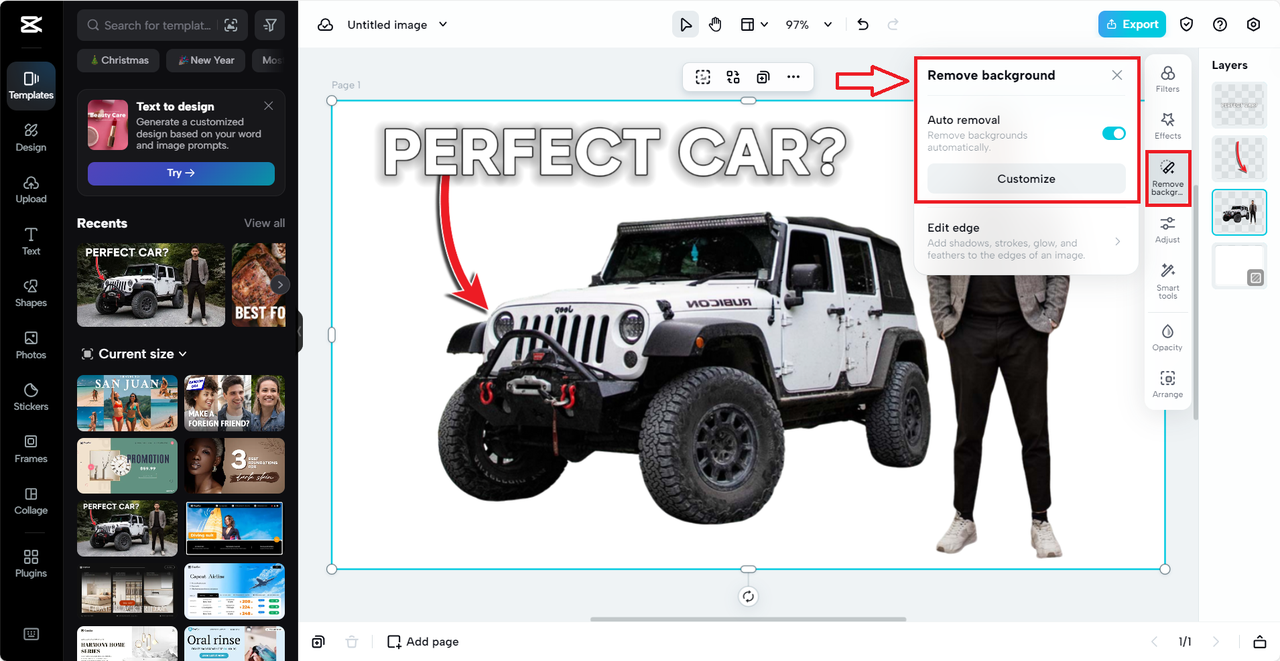Screen dimensions: 1280x661
Task: Open the Remove background tool
Action: (1167, 177)
